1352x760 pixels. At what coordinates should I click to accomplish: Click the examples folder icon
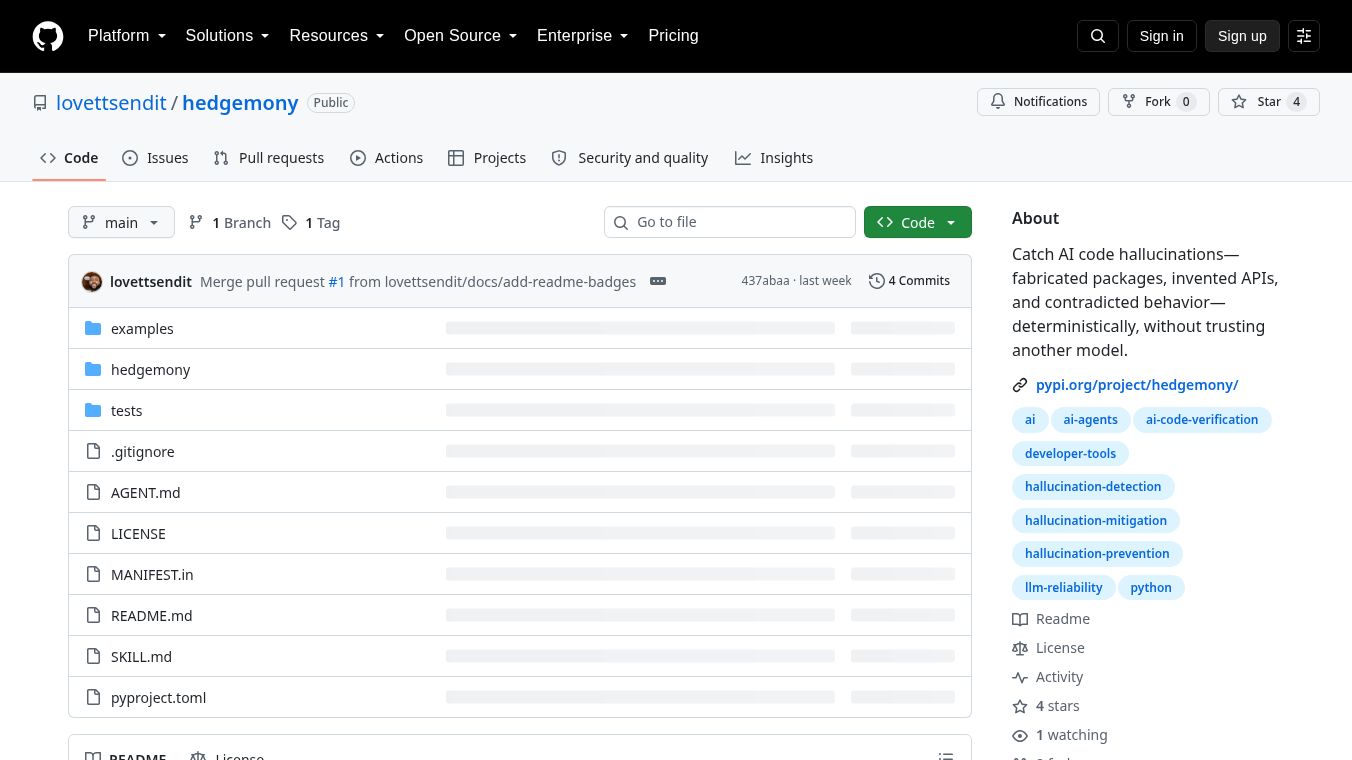tap(93, 328)
